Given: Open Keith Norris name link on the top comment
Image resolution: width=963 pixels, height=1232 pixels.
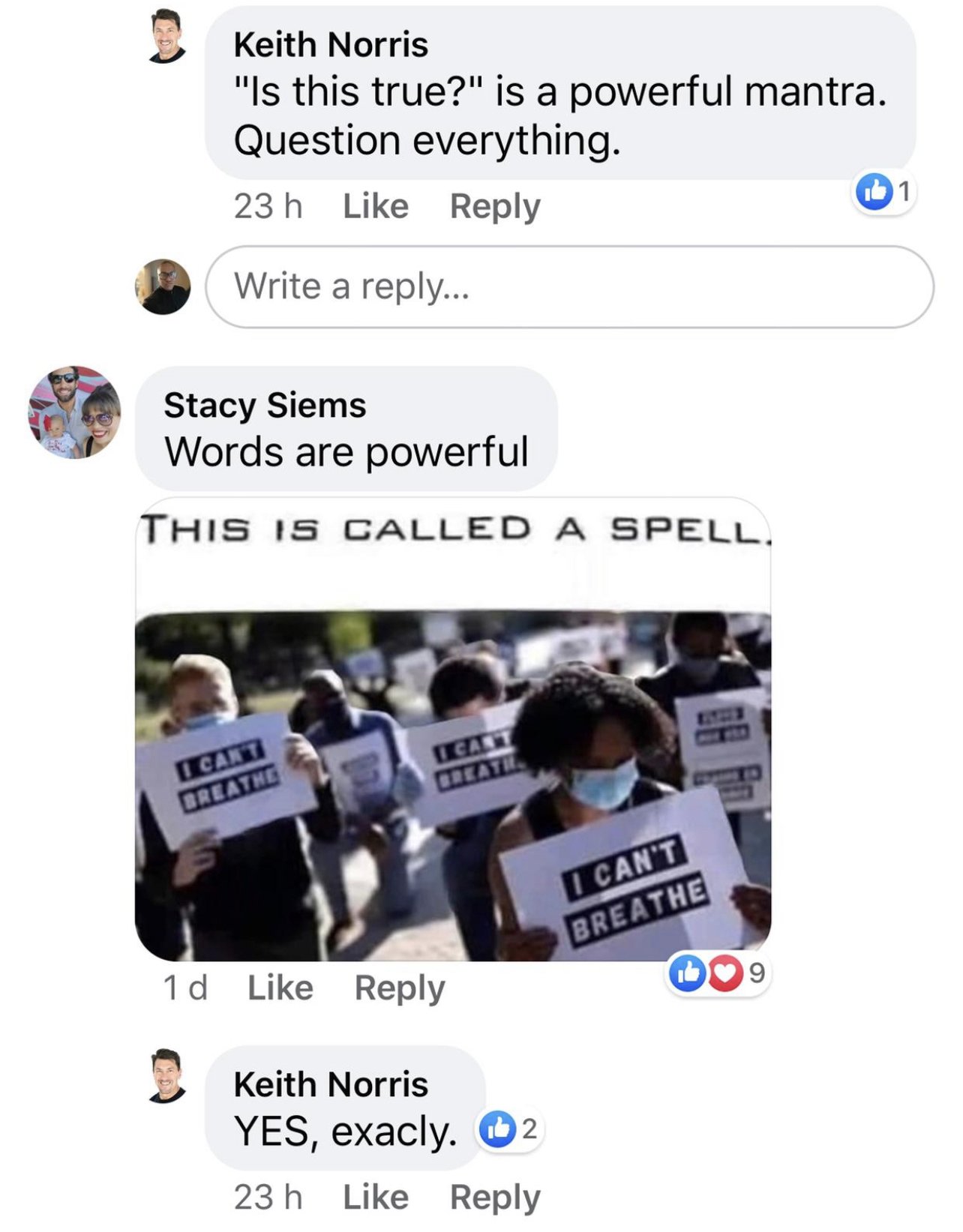Looking at the screenshot, I should (x=331, y=45).
